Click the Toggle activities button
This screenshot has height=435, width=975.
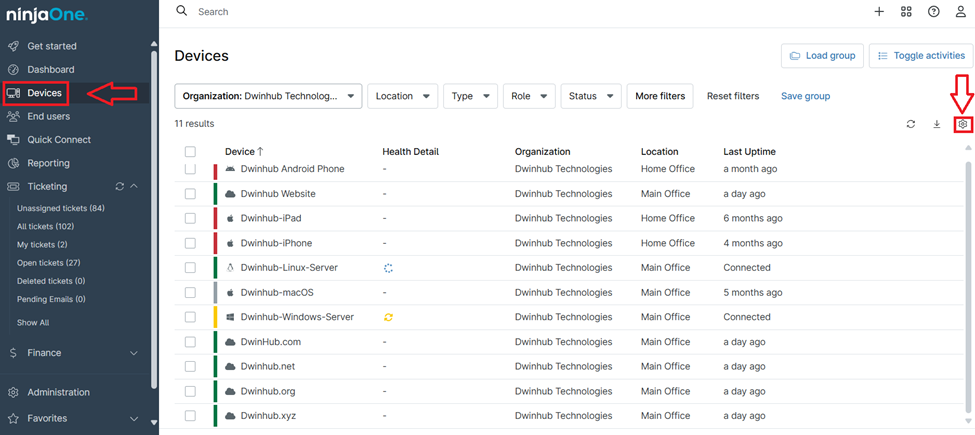click(x=920, y=56)
